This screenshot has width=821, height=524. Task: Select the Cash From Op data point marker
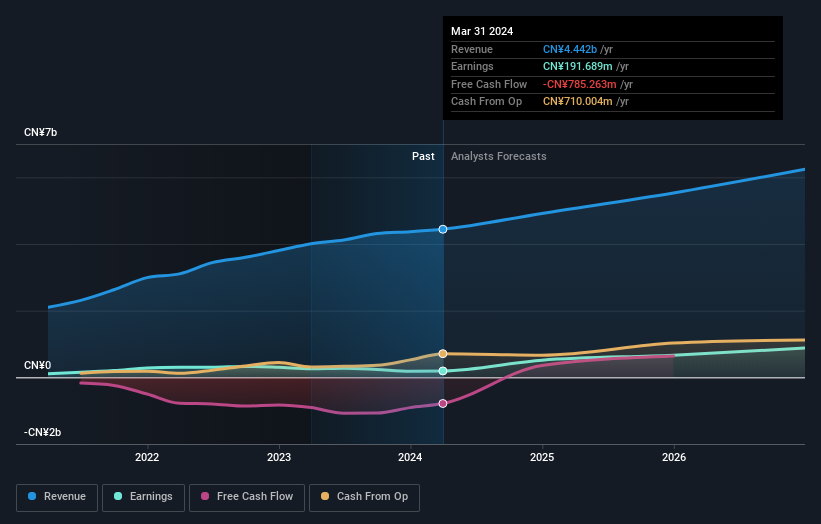(x=443, y=354)
